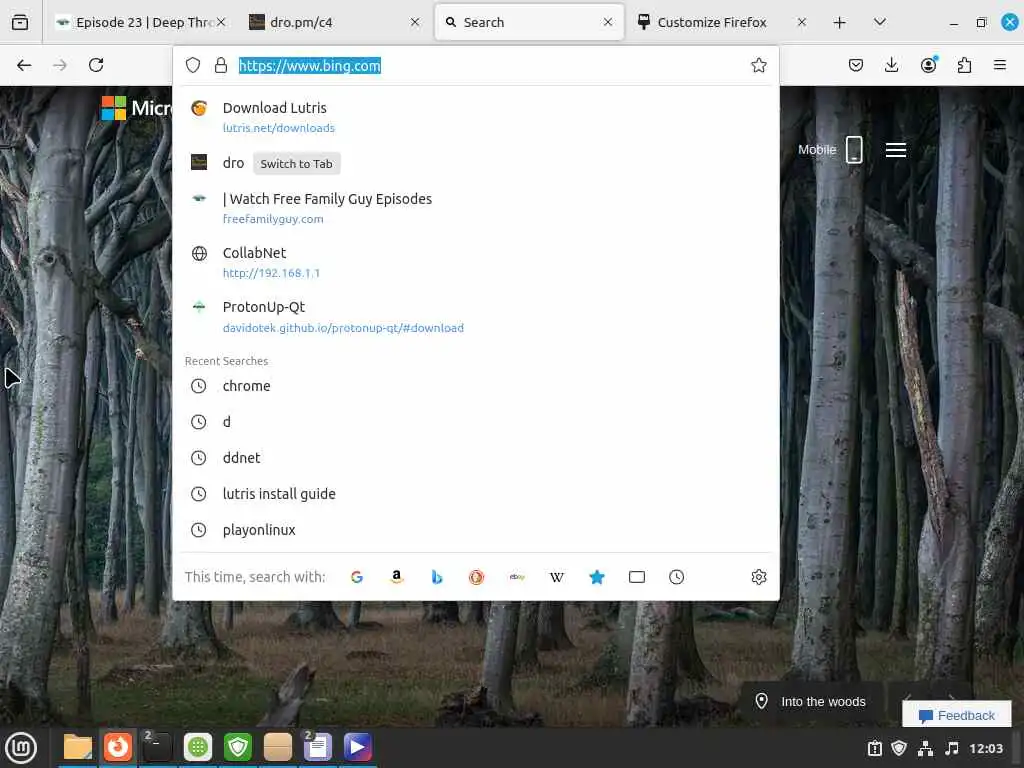
Task: Search this time with Amazon
Action: (x=396, y=577)
